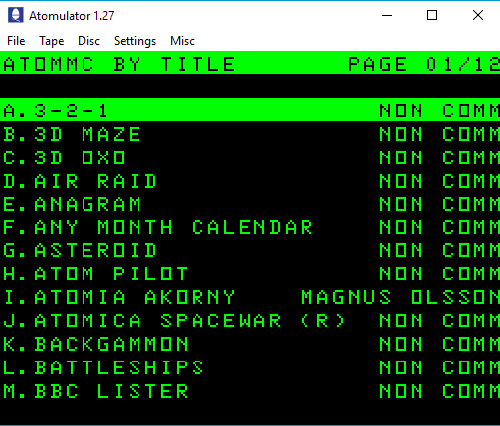
Task: Open the Misc menu
Action: pyautogui.click(x=182, y=41)
